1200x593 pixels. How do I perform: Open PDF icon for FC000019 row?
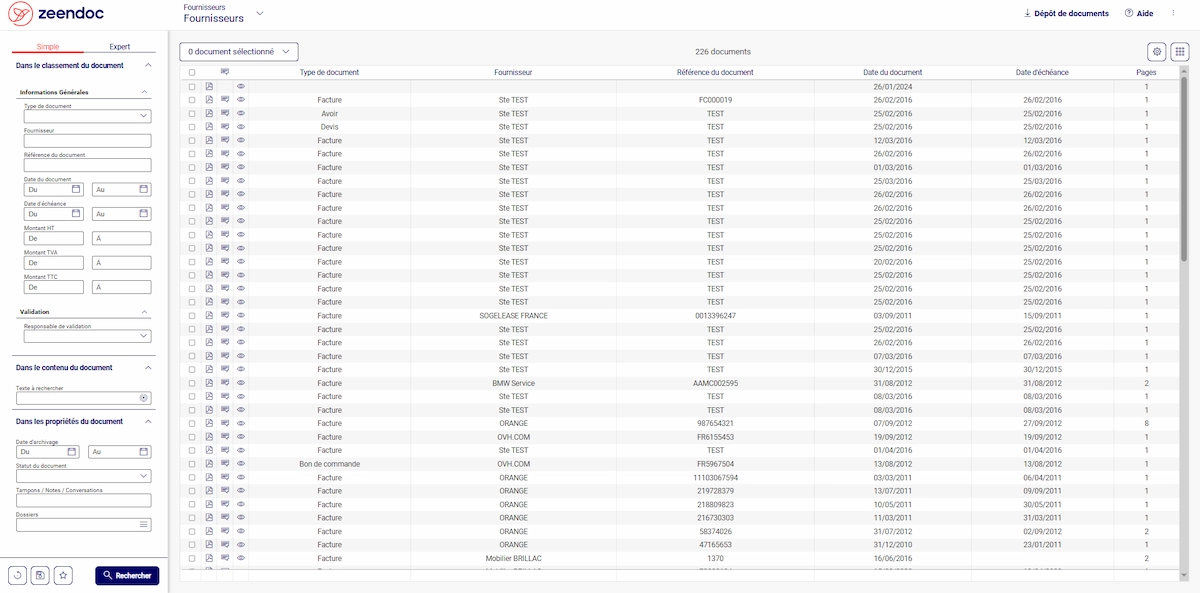click(209, 100)
